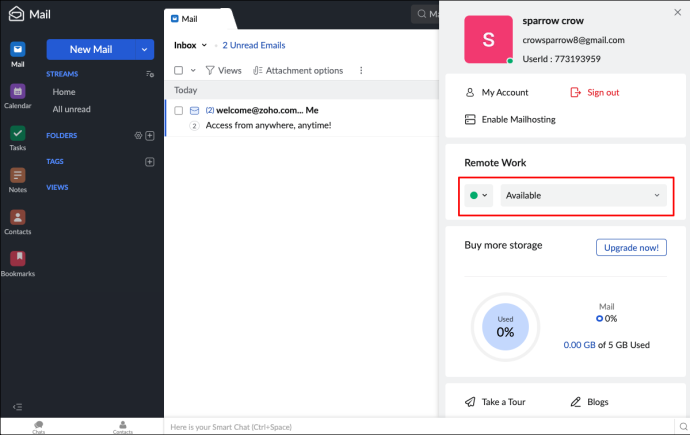Click the Smart Chat input field
The width and height of the screenshot is (690, 435).
418,427
